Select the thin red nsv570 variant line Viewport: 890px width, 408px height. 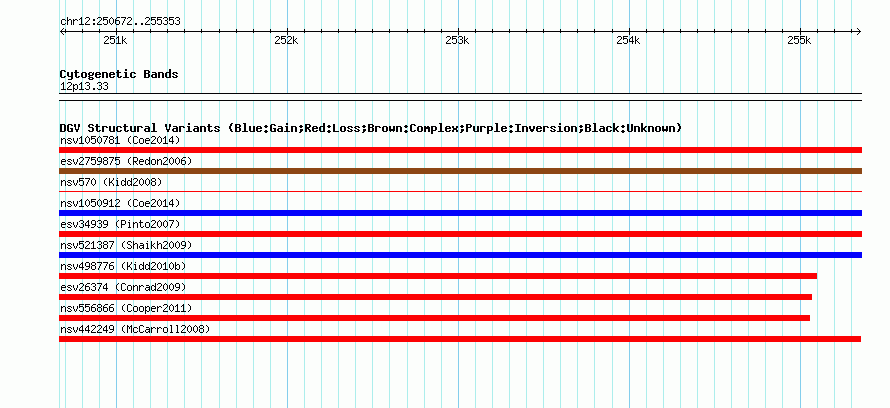pyautogui.click(x=460, y=192)
